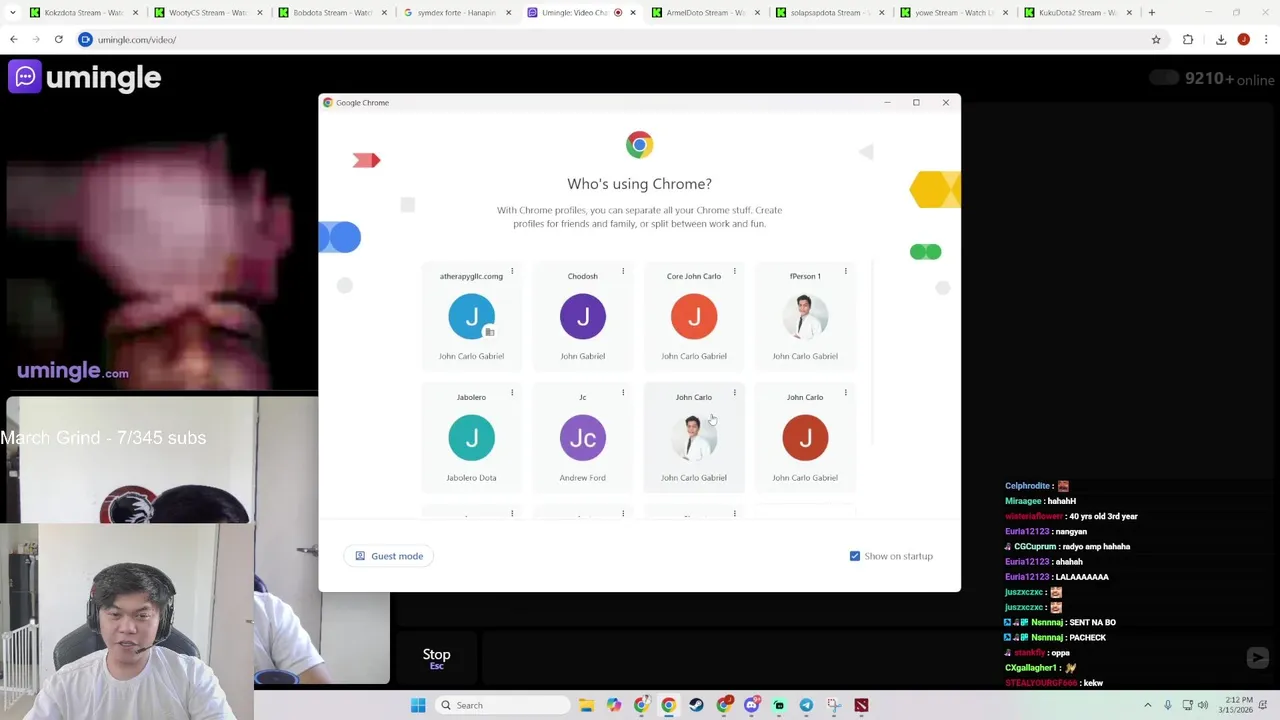
Task: Open the volume control in system tray
Action: 1203,705
